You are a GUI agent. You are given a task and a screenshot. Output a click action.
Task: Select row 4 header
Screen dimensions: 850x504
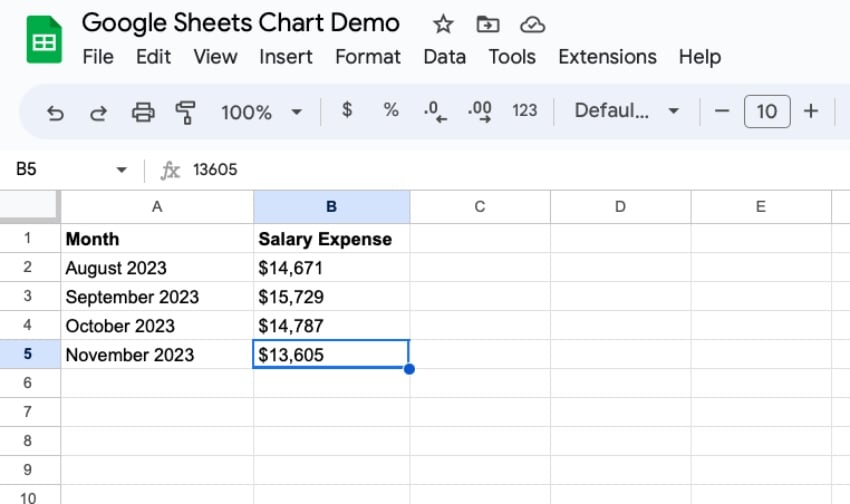point(30,325)
